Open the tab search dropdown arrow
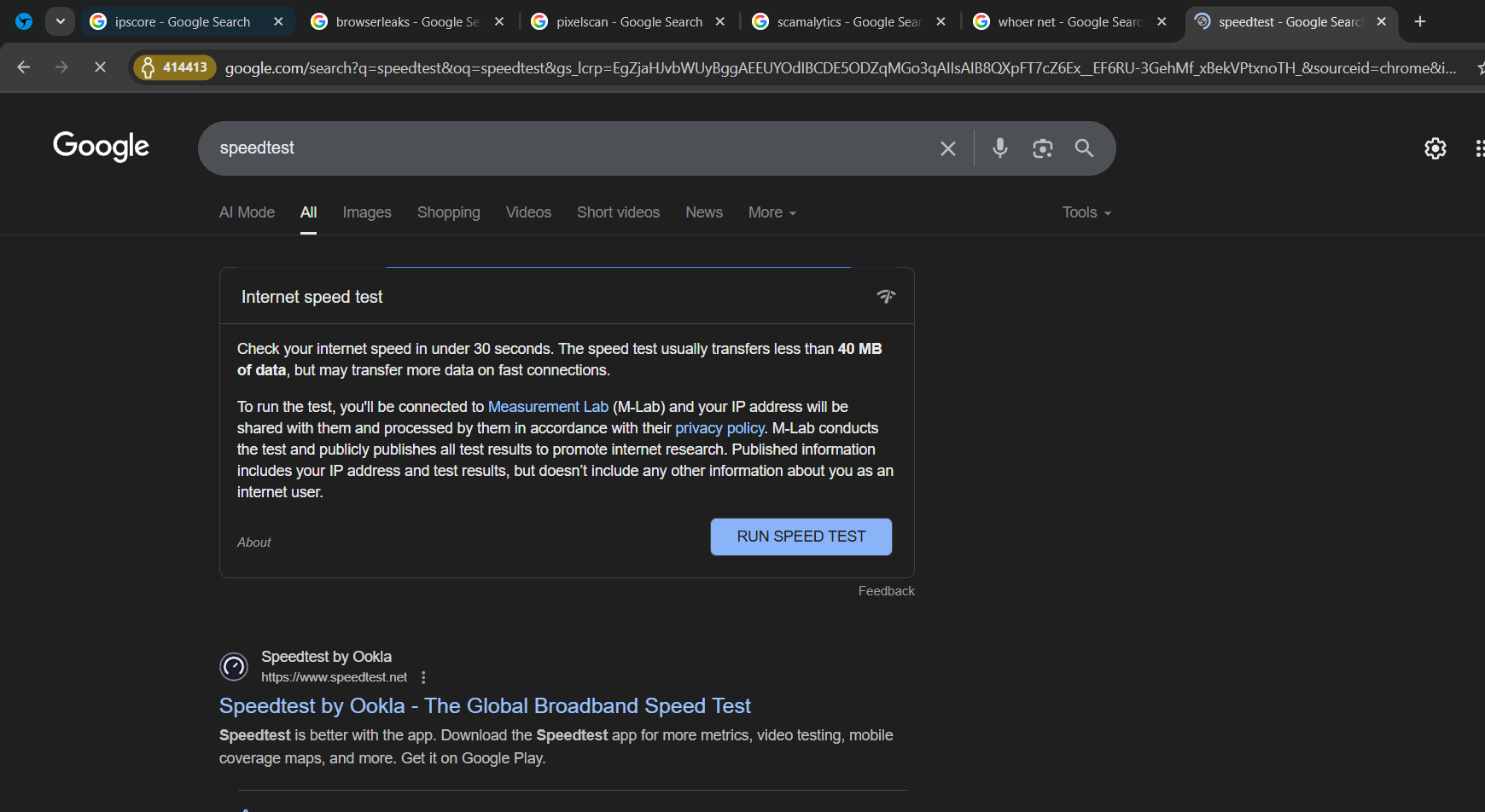The image size is (1485, 812). [60, 21]
